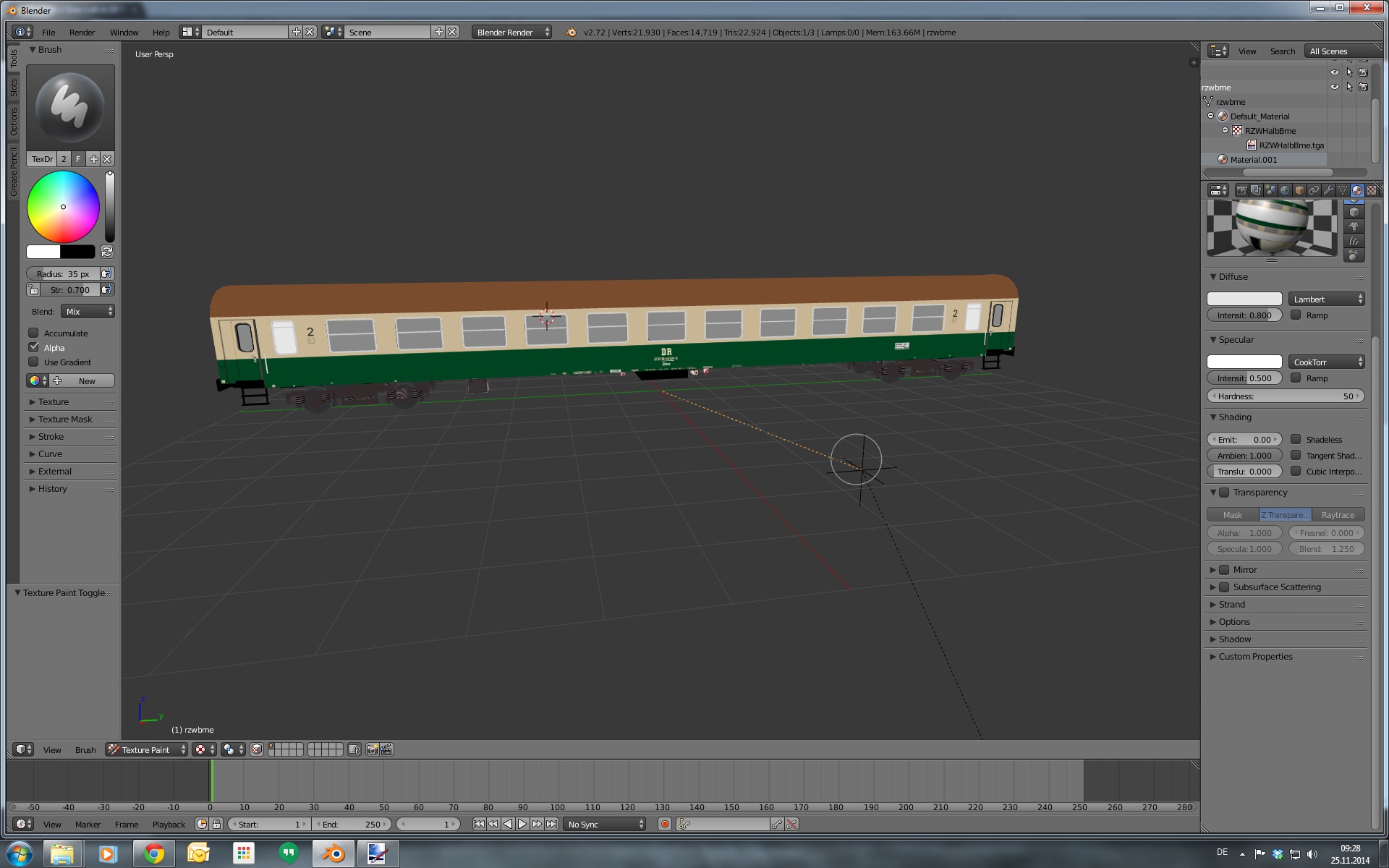The width and height of the screenshot is (1389, 868).
Task: Open the Blend mode Mix dropdown
Action: tap(88, 311)
